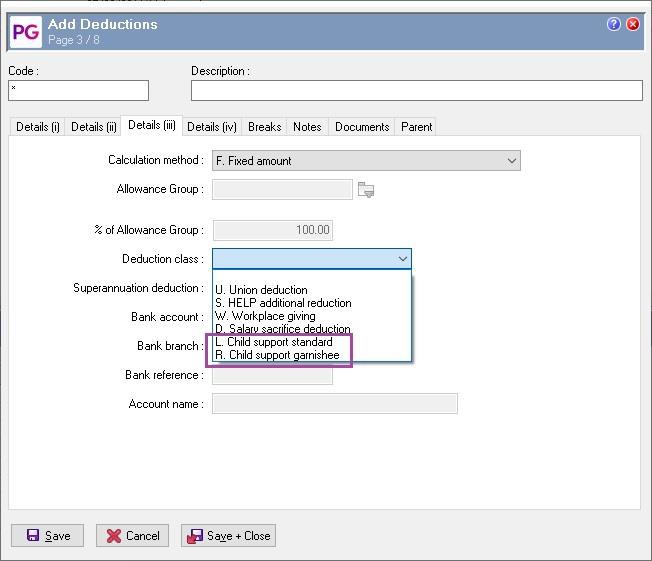
Task: Expand the Calculation method dropdown
Action: coord(512,160)
